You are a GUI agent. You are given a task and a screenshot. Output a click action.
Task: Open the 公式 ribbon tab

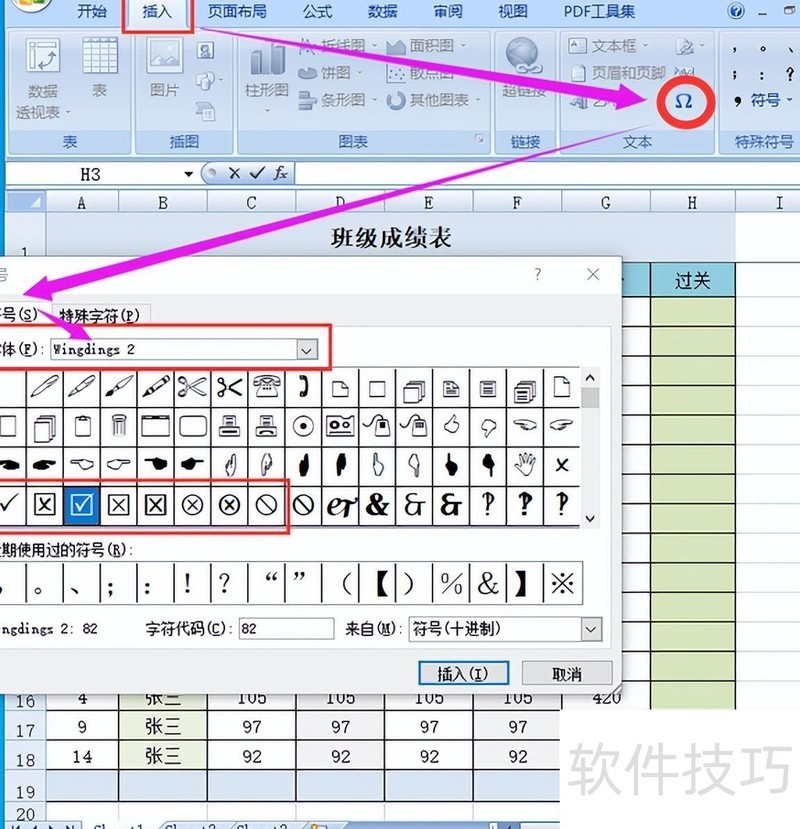click(317, 12)
